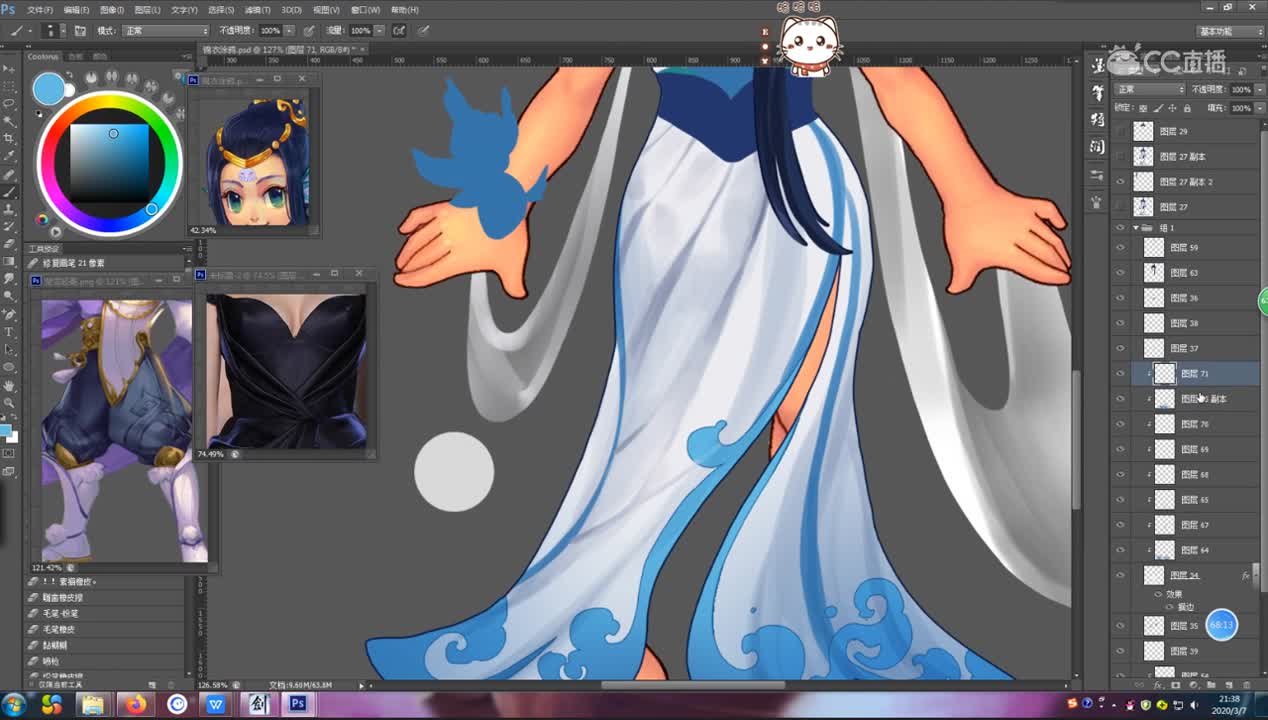Click the layer 71 thumbnail

1165,373
